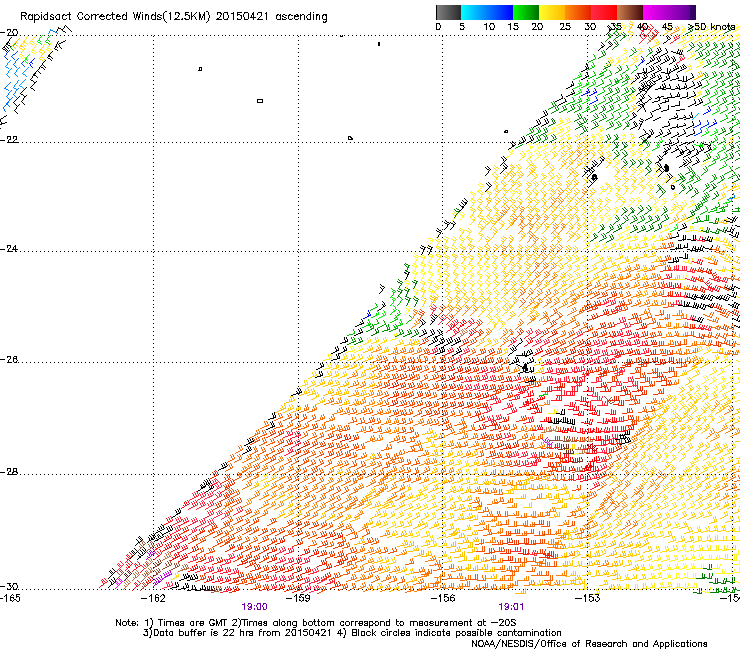Click the blue 10-15 knots legend swatch
The height and width of the screenshot is (650, 740).
pyautogui.click(x=500, y=12)
